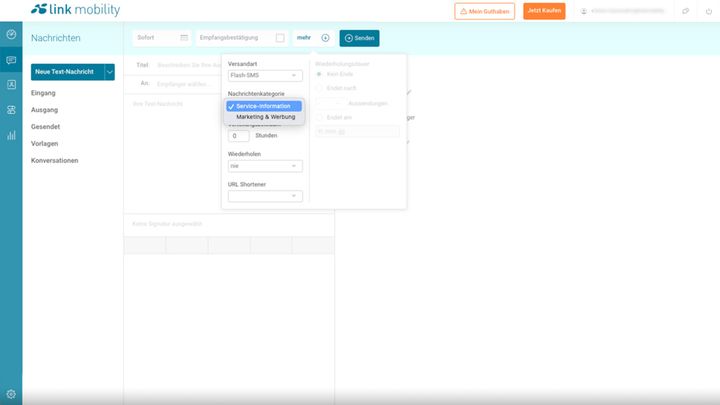Click the logout power icon top right
This screenshot has width=720, height=405.
click(x=709, y=11)
